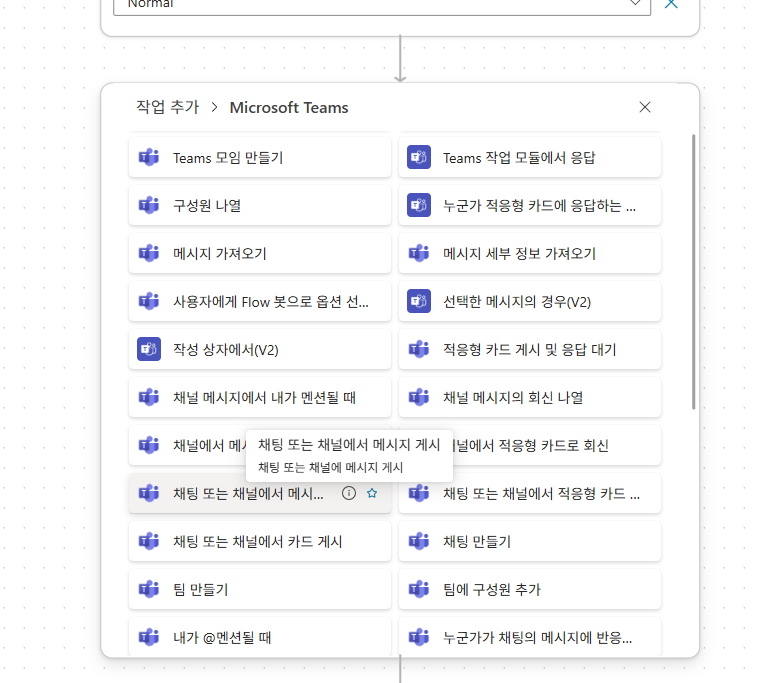
Task: Click icon next to '누군가 적응형 카드에 응답하는'
Action: pyautogui.click(x=419, y=205)
